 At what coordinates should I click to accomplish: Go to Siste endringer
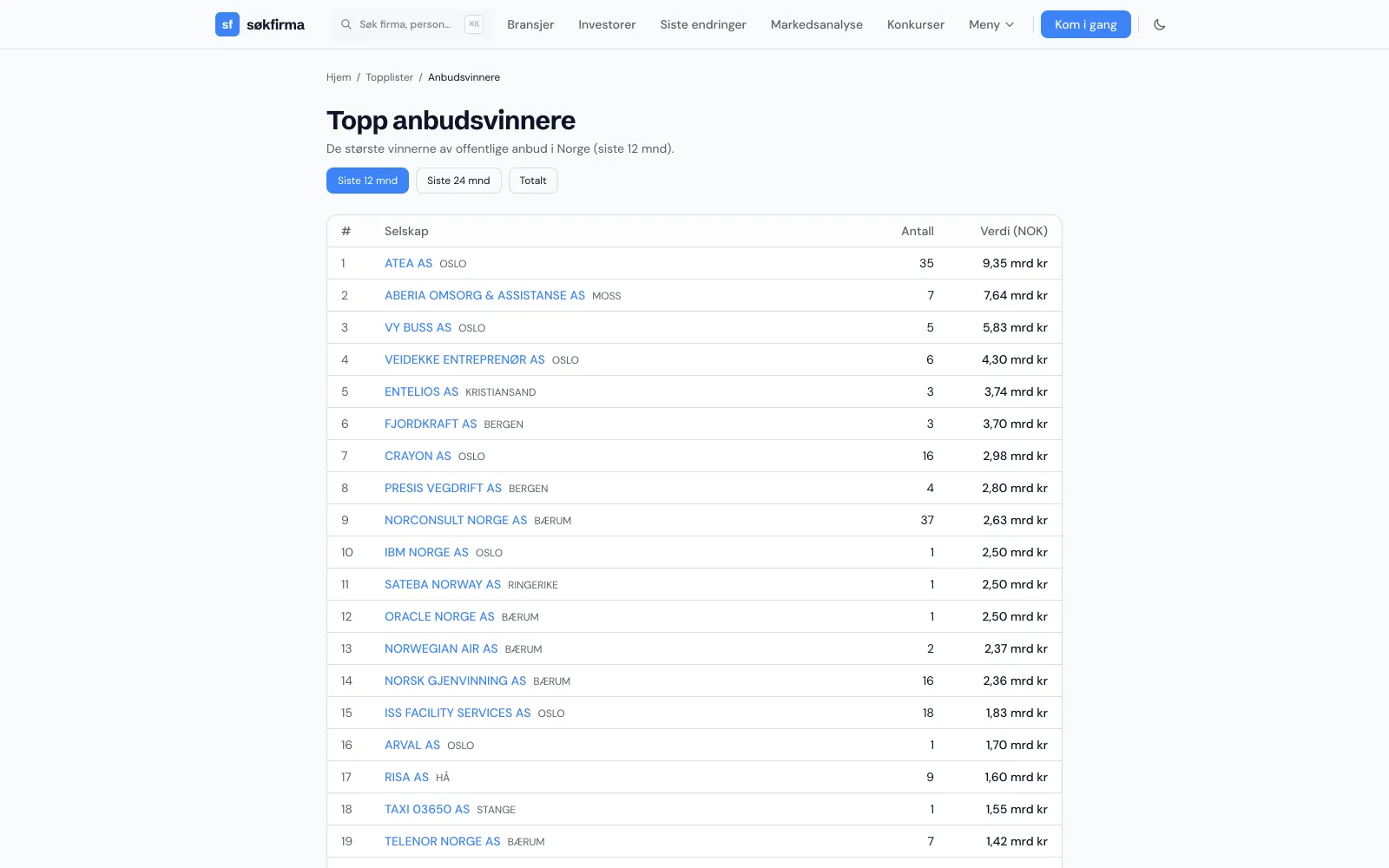click(x=703, y=24)
